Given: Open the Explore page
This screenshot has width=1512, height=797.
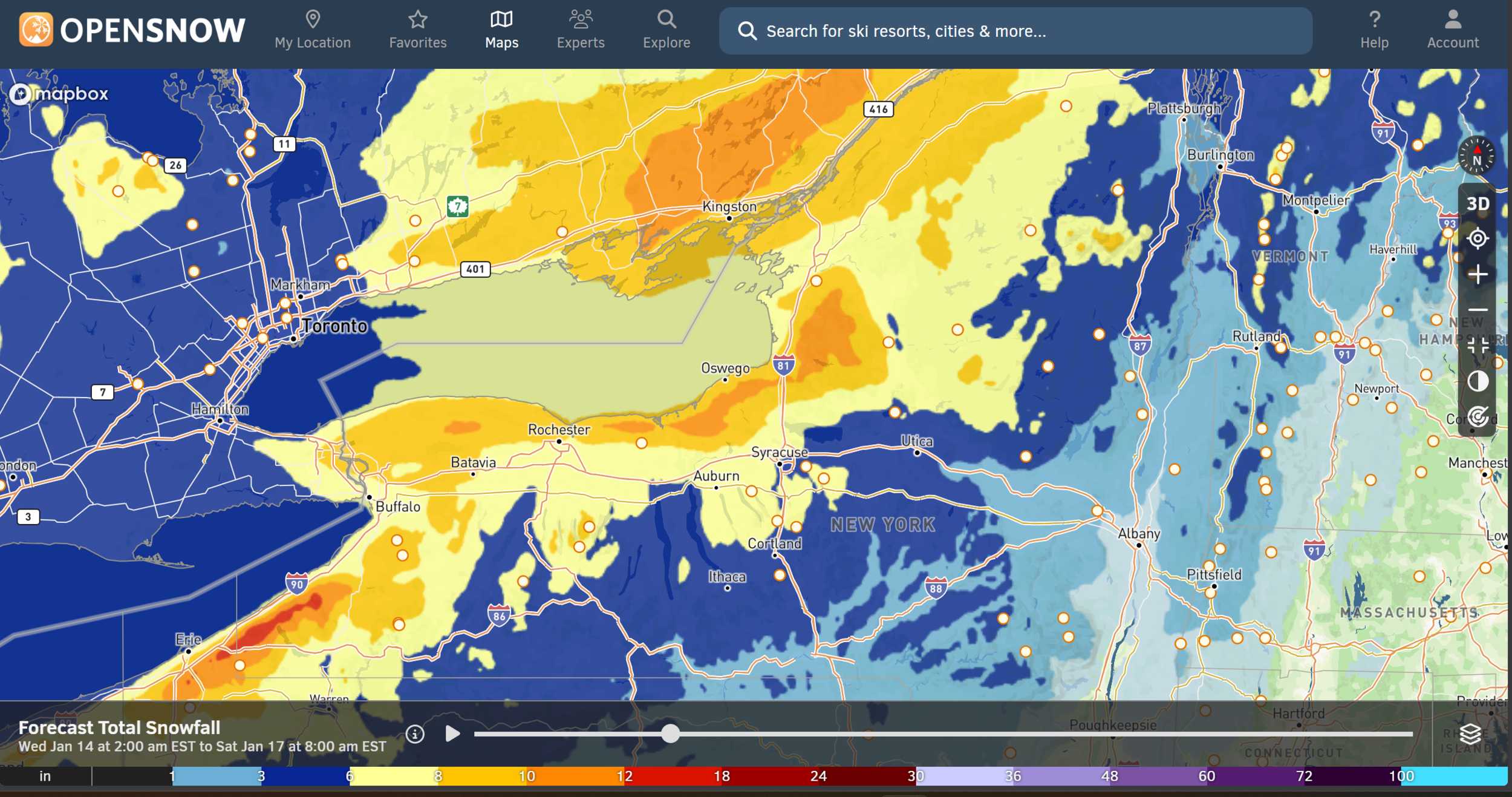Looking at the screenshot, I should pos(666,30).
